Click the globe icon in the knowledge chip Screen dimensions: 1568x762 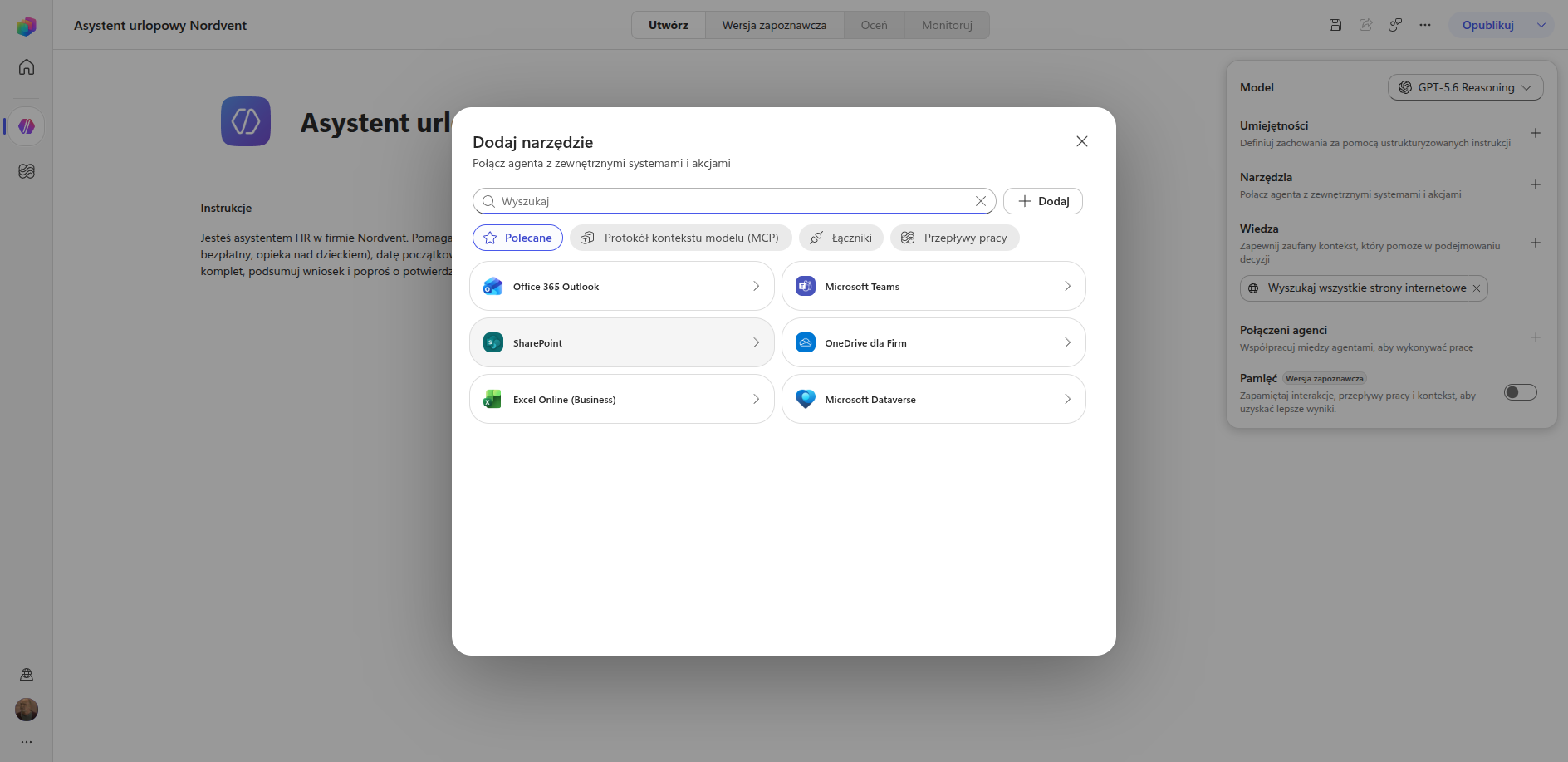click(1253, 288)
